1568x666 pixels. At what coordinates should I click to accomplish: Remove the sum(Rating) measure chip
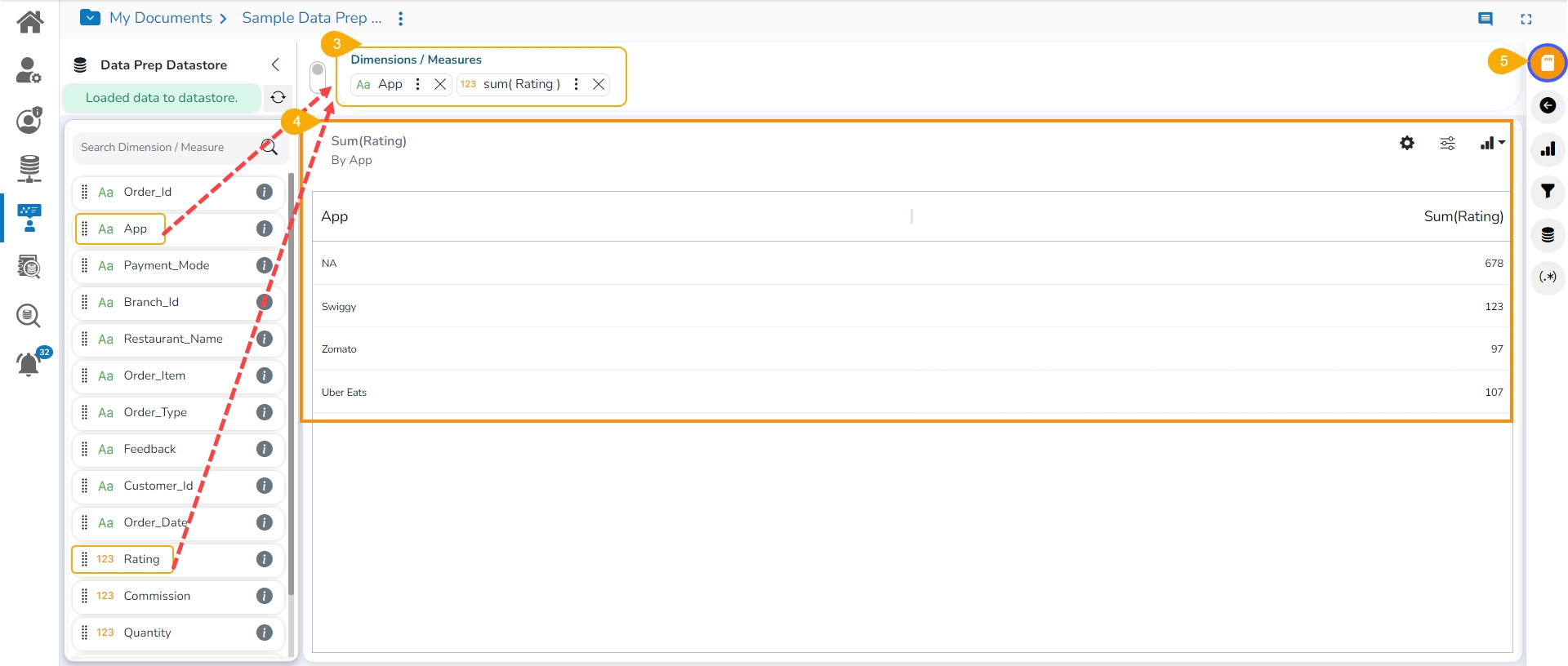pyautogui.click(x=599, y=84)
